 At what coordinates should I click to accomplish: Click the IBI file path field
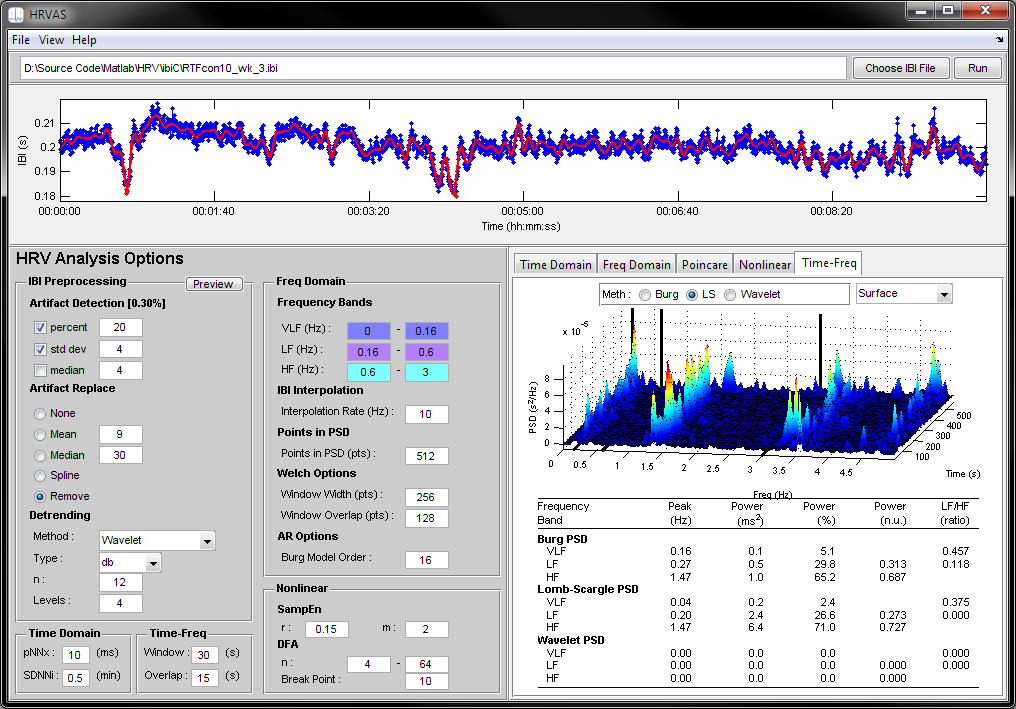(432, 68)
